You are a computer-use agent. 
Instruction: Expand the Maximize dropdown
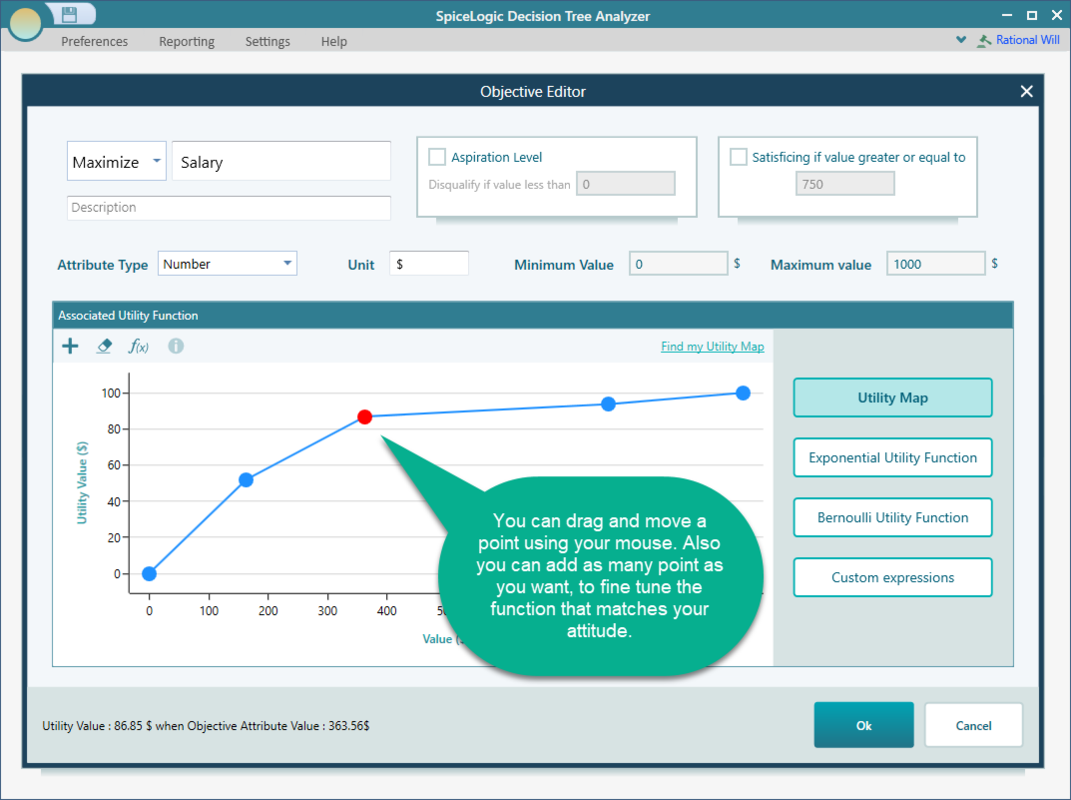[116, 162]
